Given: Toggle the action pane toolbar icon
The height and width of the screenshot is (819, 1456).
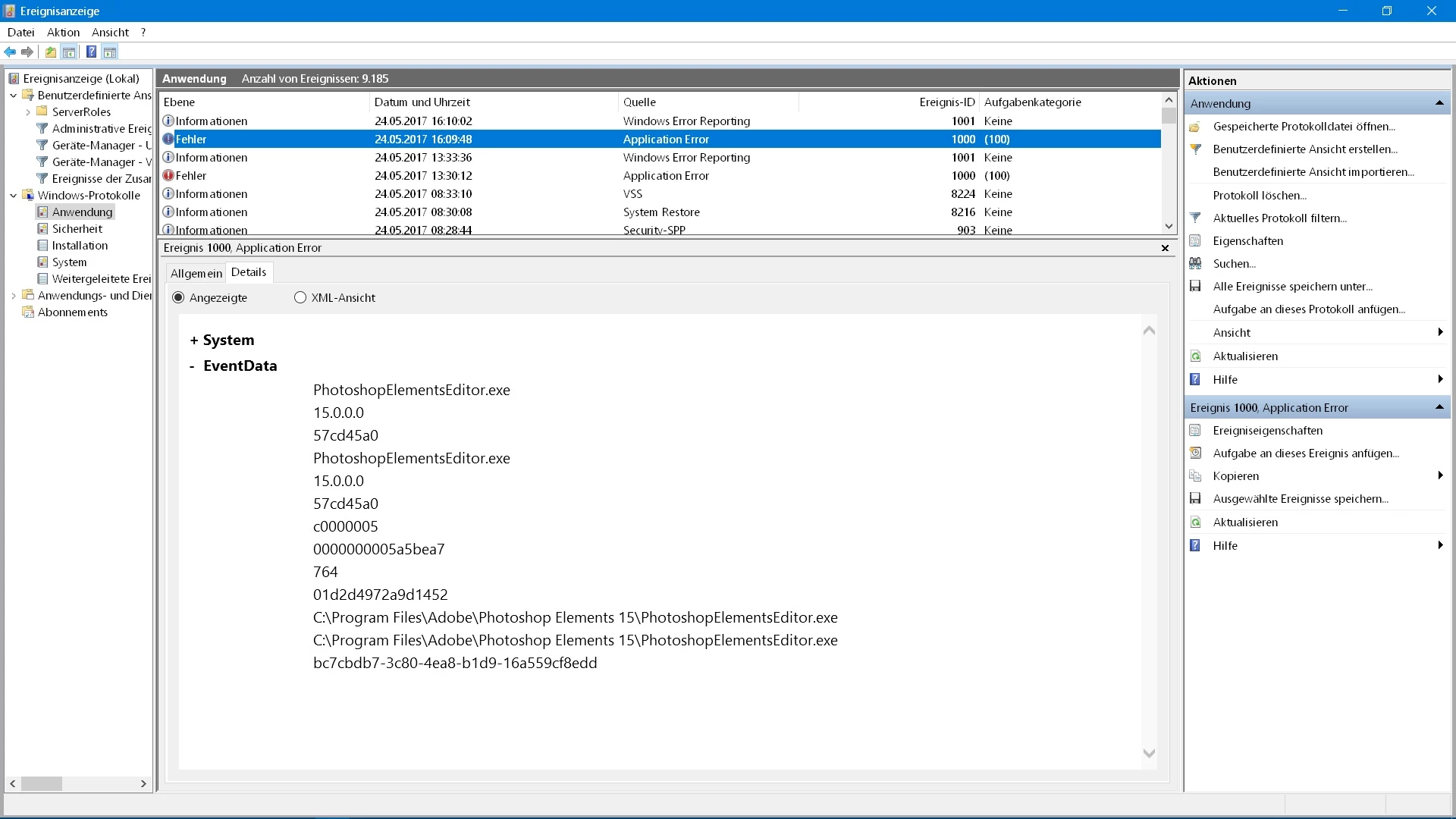Looking at the screenshot, I should 110,52.
